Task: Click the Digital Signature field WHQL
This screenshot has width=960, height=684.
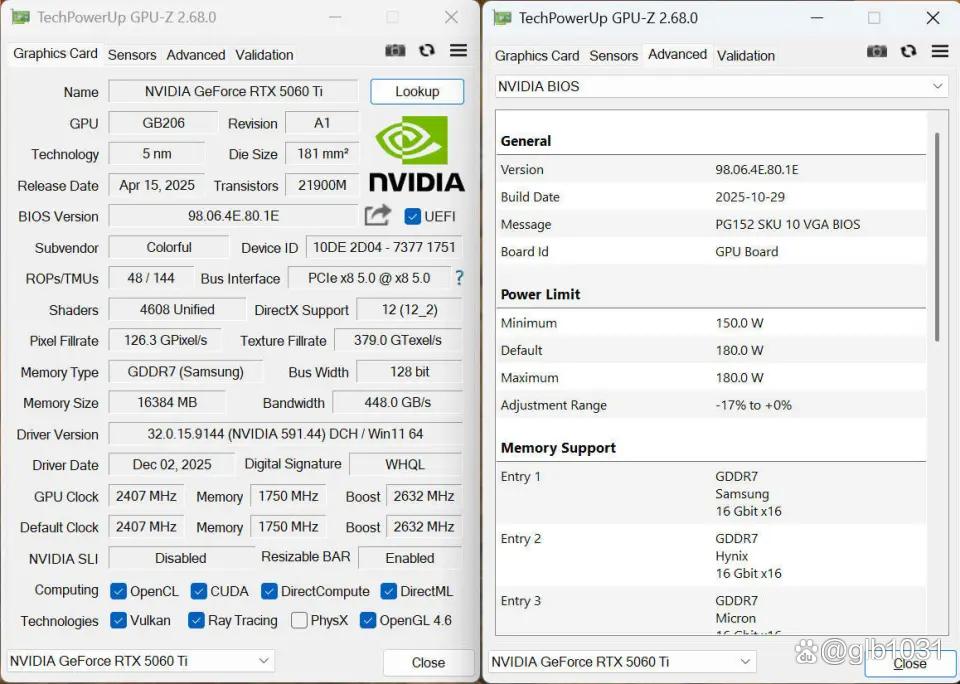Action: (x=405, y=465)
